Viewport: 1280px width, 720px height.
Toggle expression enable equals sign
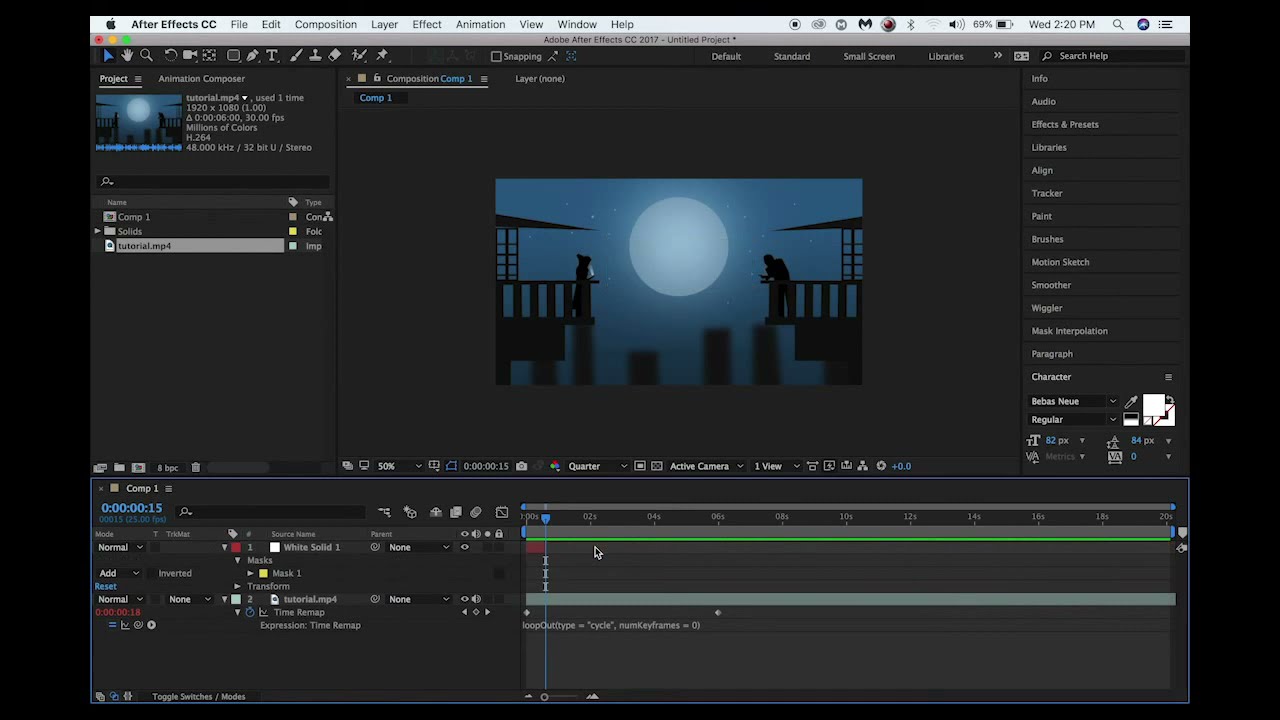point(112,625)
